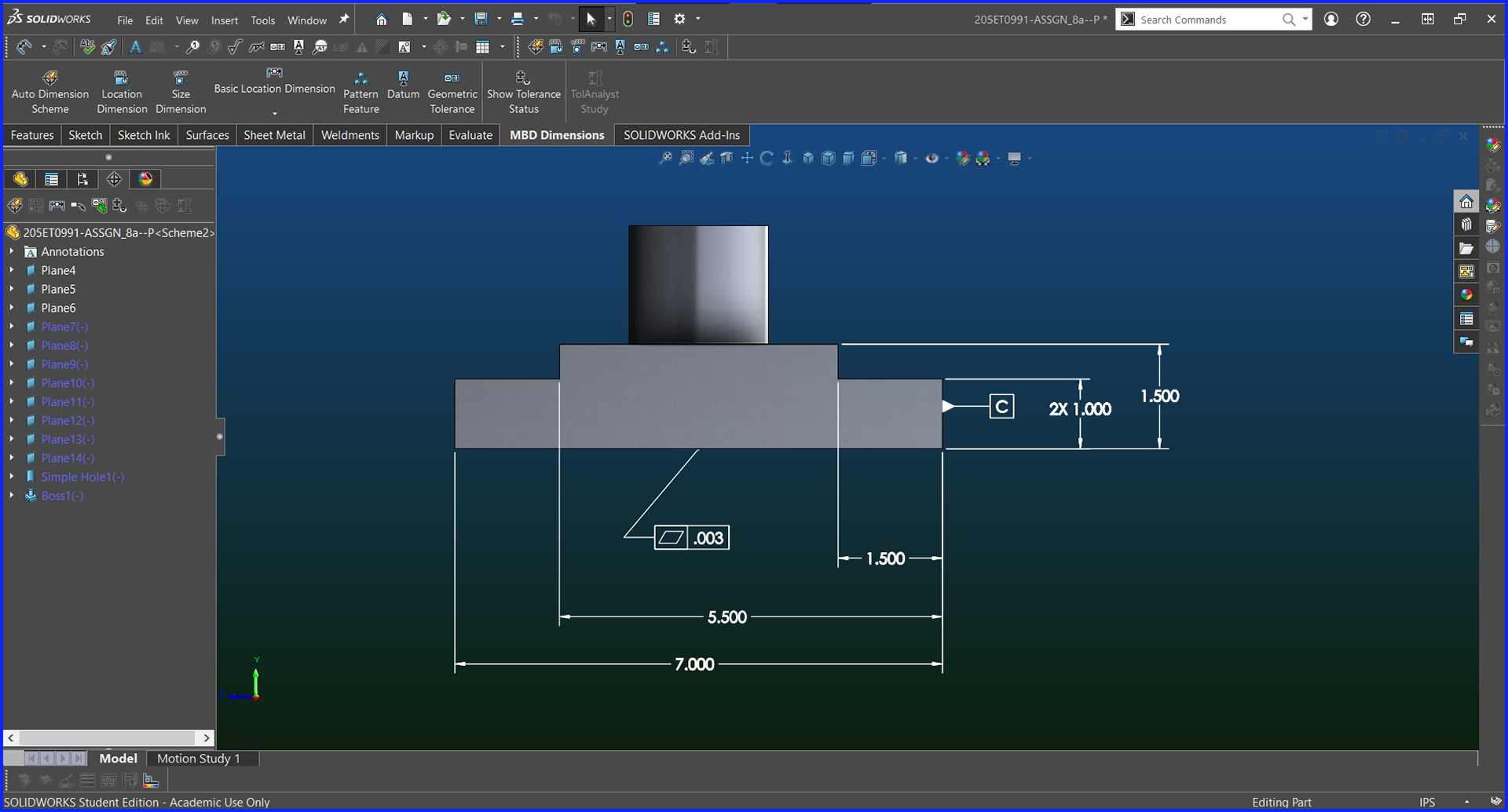Expand the Boss1(-) tree node
The height and width of the screenshot is (812, 1508).
pos(12,496)
